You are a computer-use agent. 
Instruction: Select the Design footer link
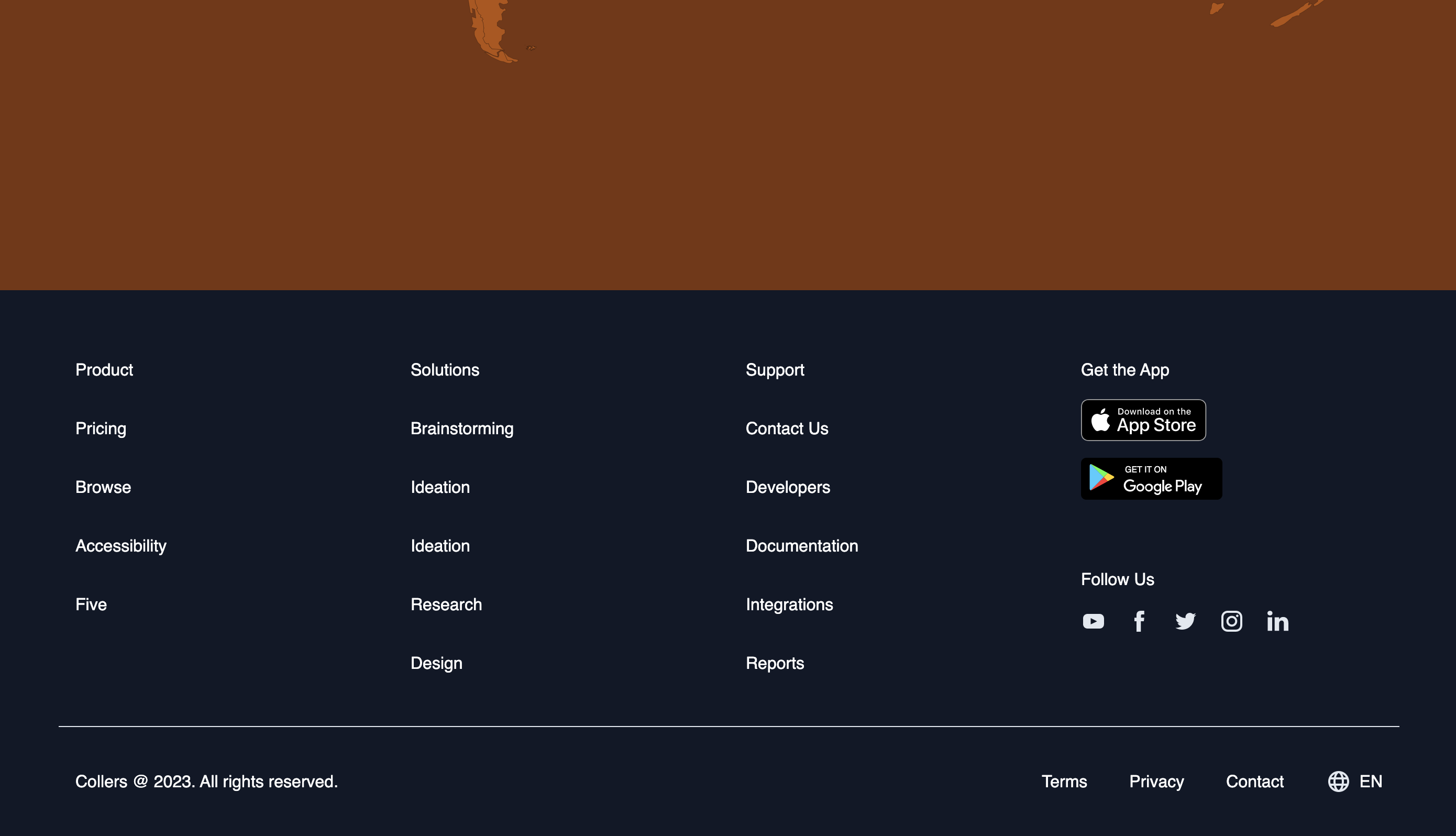(x=436, y=663)
